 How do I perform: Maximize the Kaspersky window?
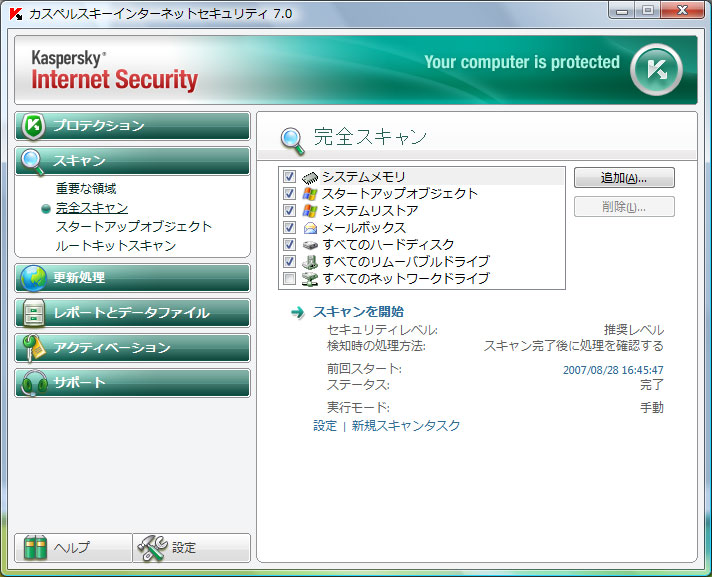pos(648,10)
